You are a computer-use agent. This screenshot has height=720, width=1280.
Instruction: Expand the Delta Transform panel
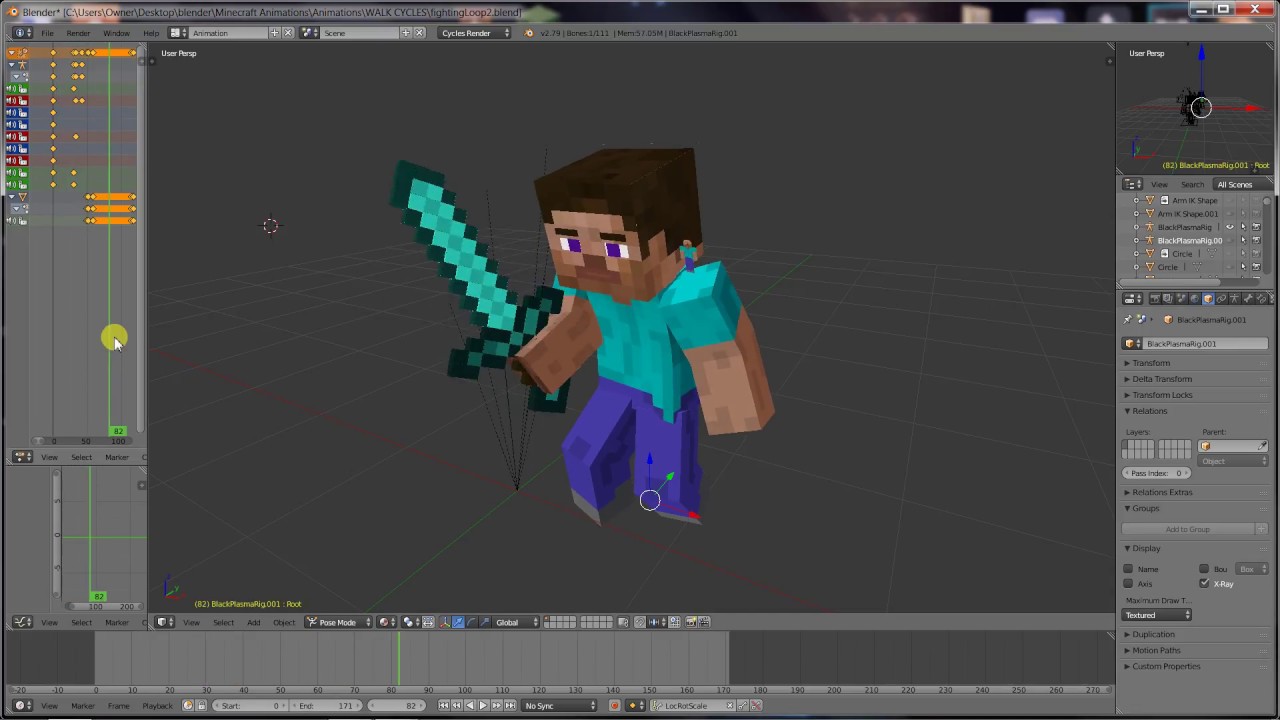1161,379
